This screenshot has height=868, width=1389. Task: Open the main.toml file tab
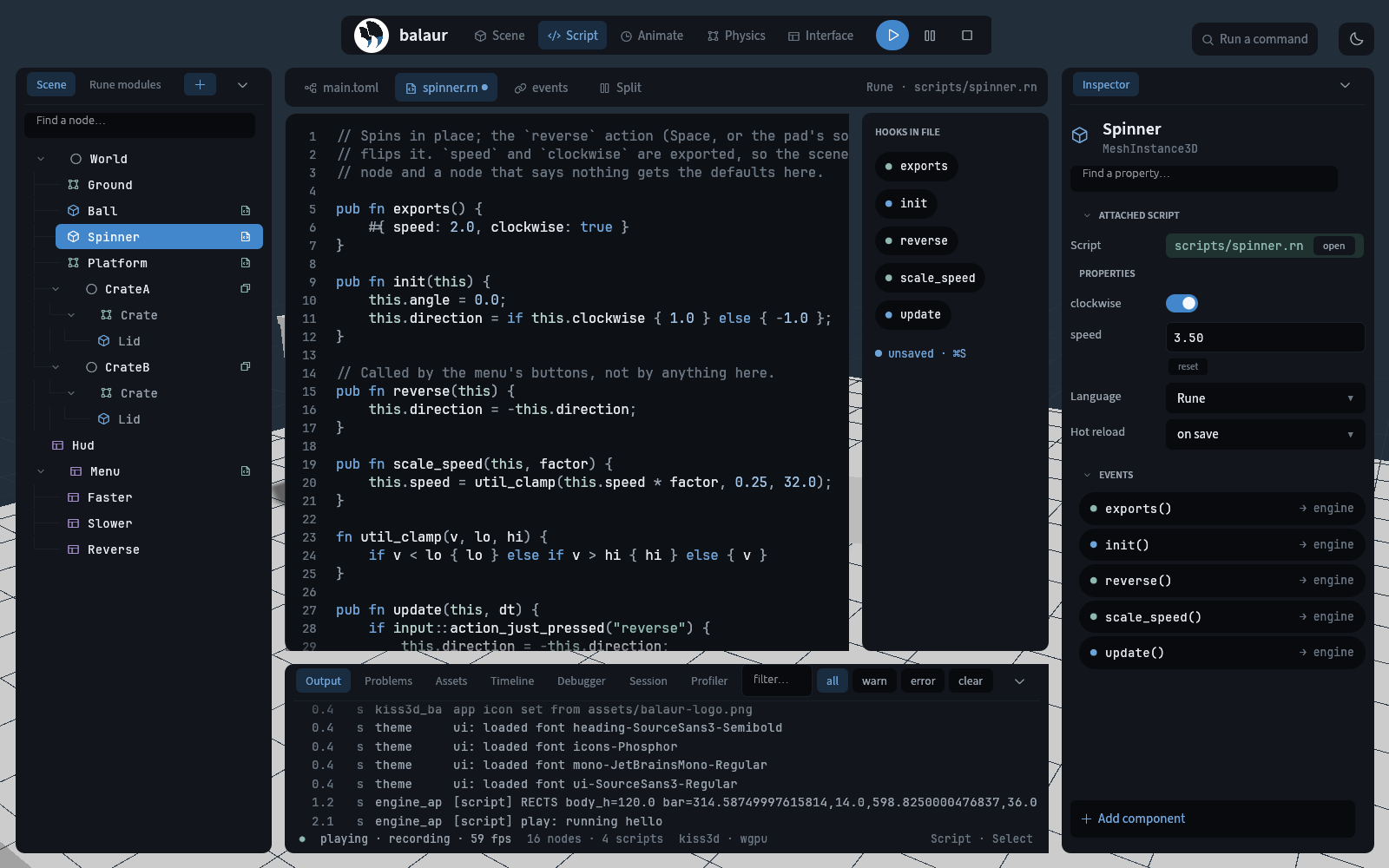point(341,88)
